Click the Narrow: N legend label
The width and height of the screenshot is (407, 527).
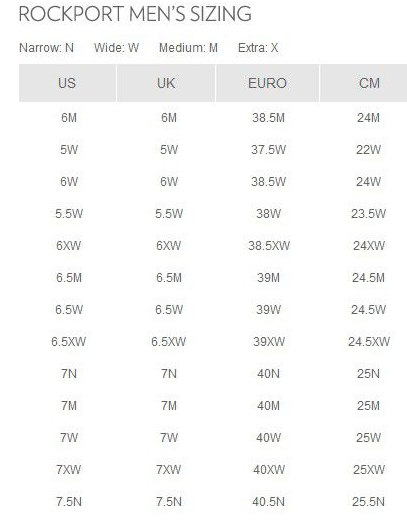(46, 48)
